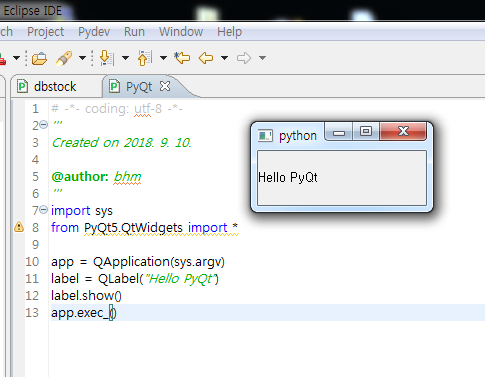Click the QLabel("Hello PyQt") line
The width and height of the screenshot is (485, 377).
(x=135, y=279)
